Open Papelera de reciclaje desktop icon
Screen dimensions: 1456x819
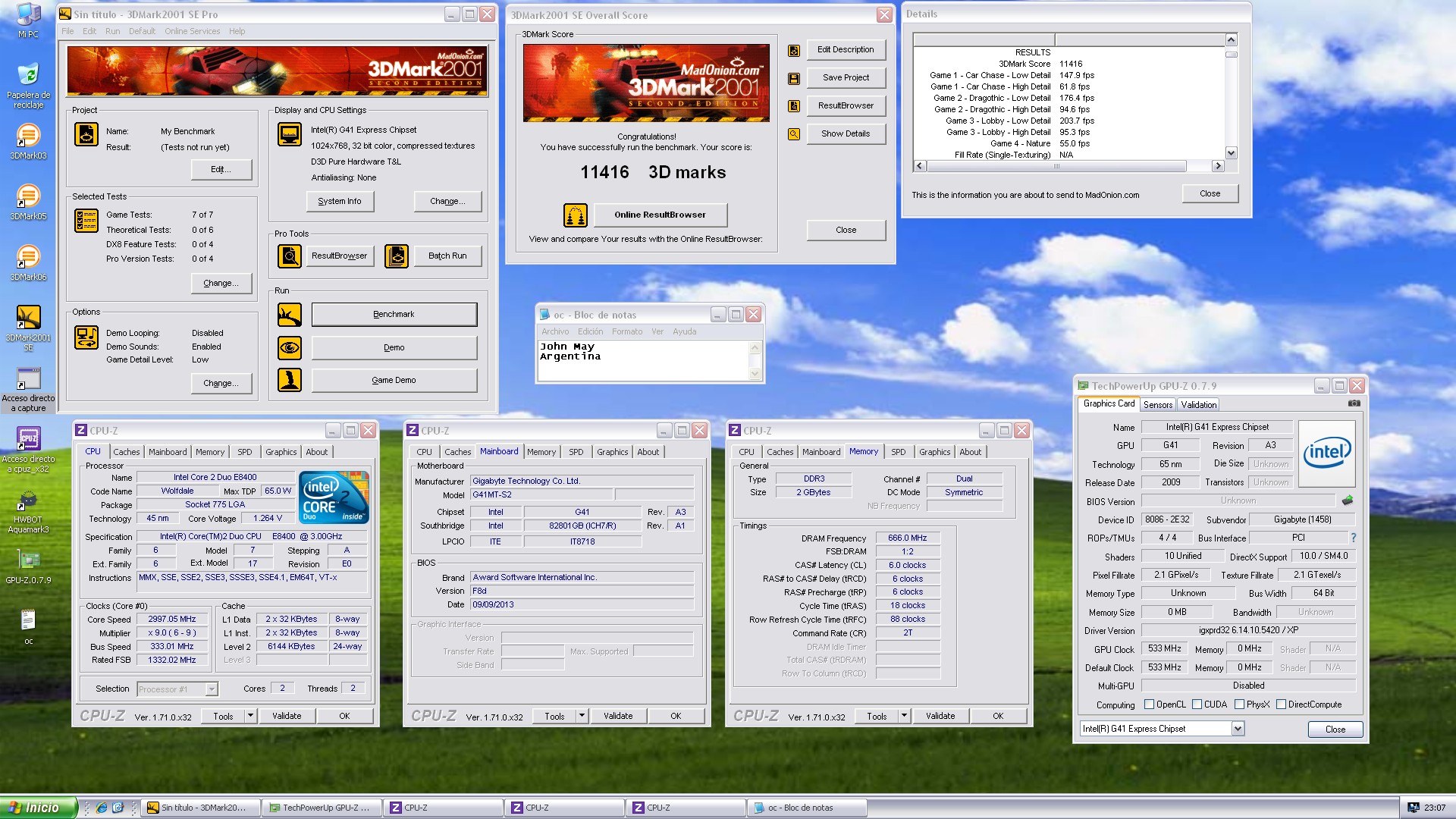28,86
